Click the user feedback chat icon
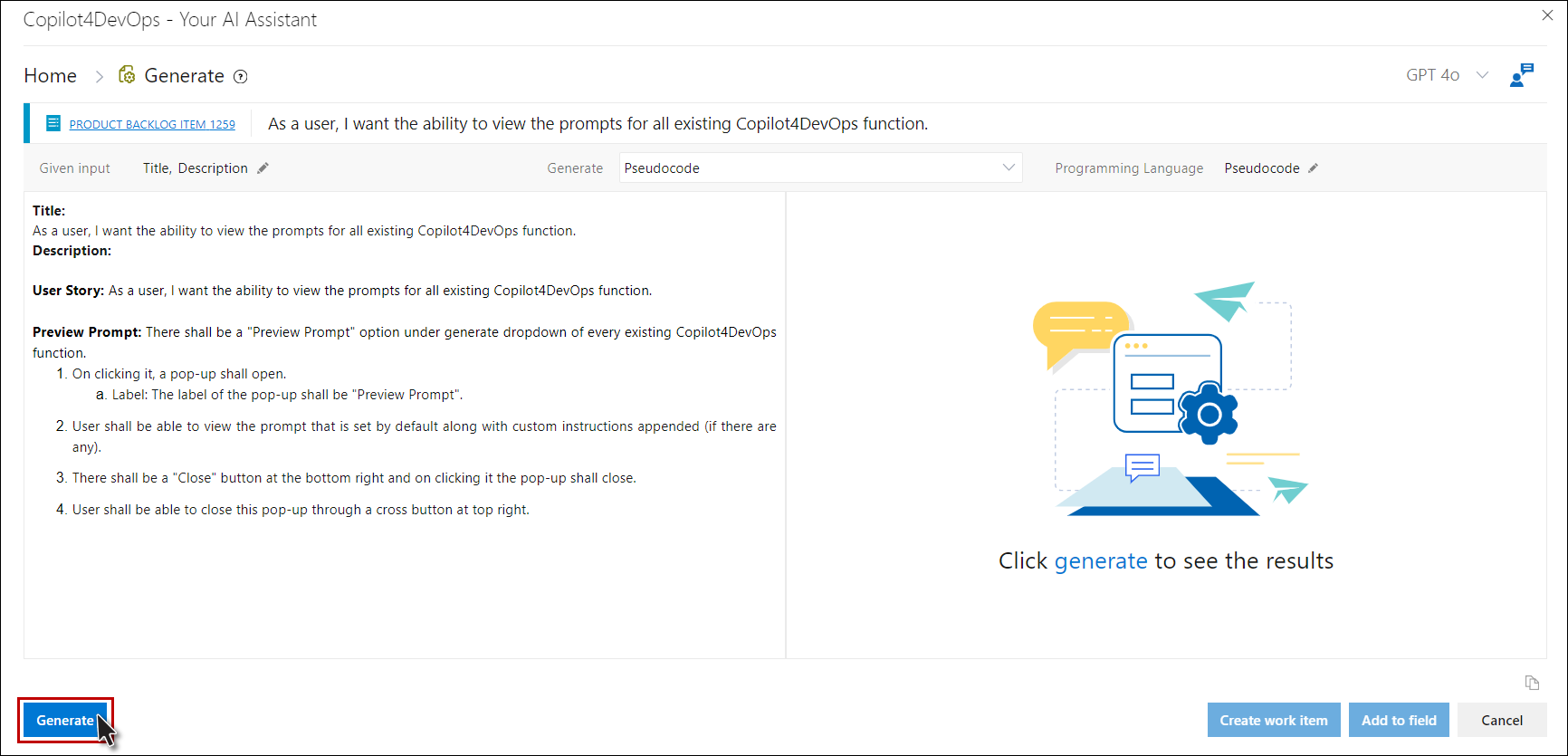The width and height of the screenshot is (1568, 756). 1522,75
